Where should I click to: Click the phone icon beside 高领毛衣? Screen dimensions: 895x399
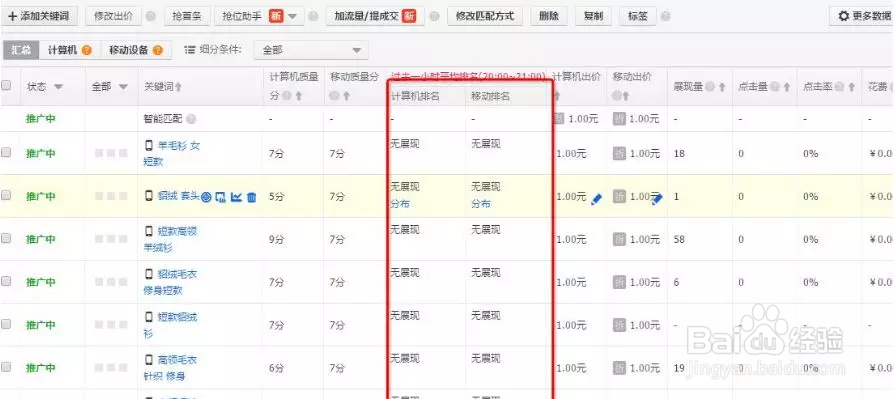tap(149, 360)
